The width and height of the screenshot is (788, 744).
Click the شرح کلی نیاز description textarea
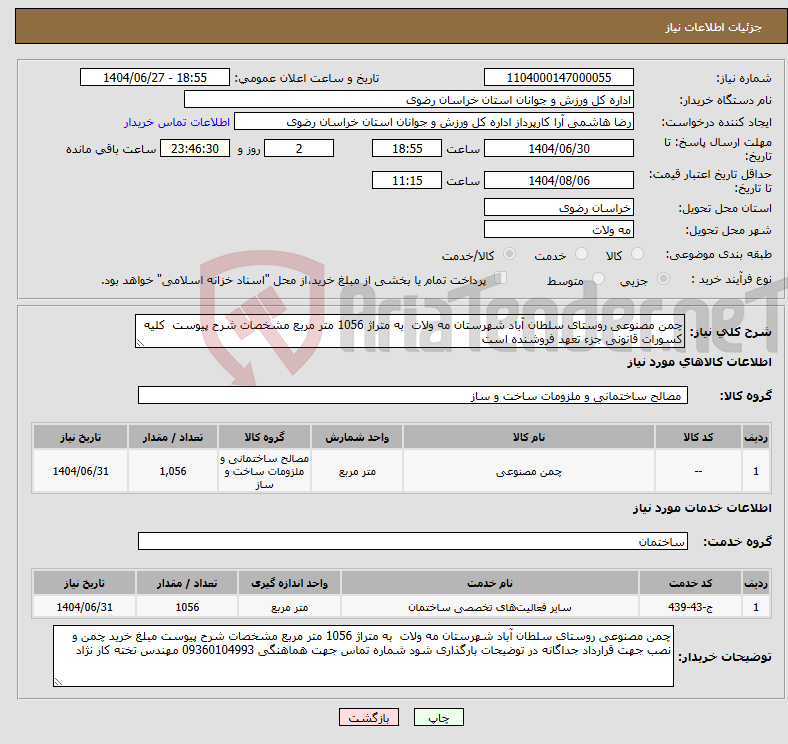(x=410, y=331)
